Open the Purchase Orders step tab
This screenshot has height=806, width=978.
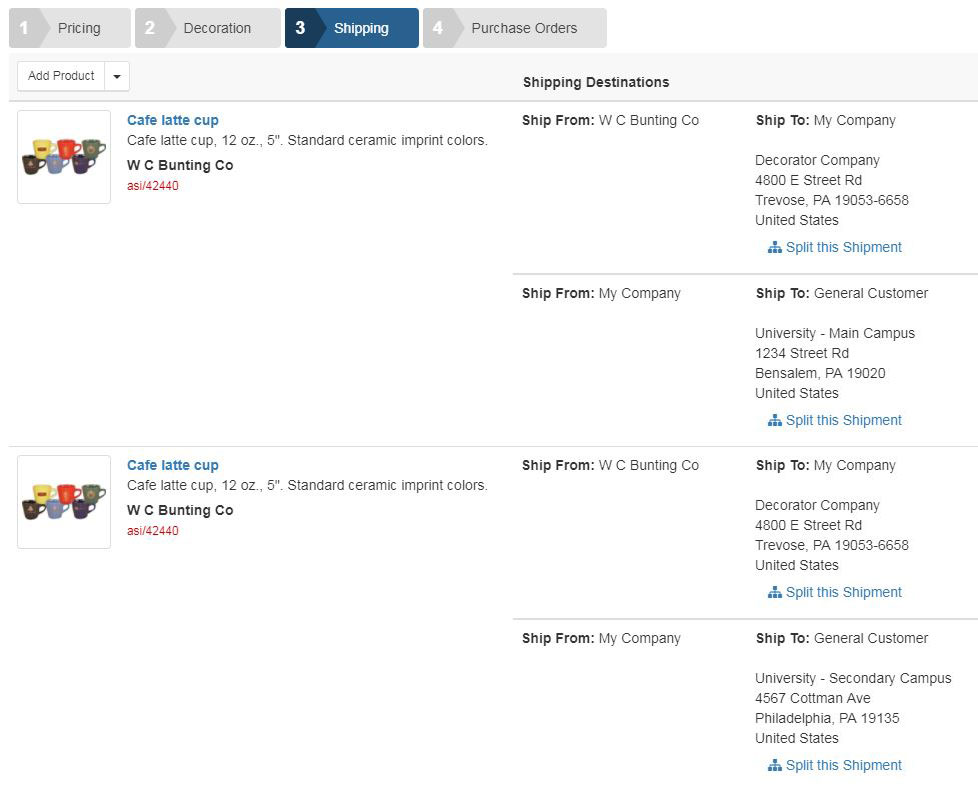(x=515, y=28)
